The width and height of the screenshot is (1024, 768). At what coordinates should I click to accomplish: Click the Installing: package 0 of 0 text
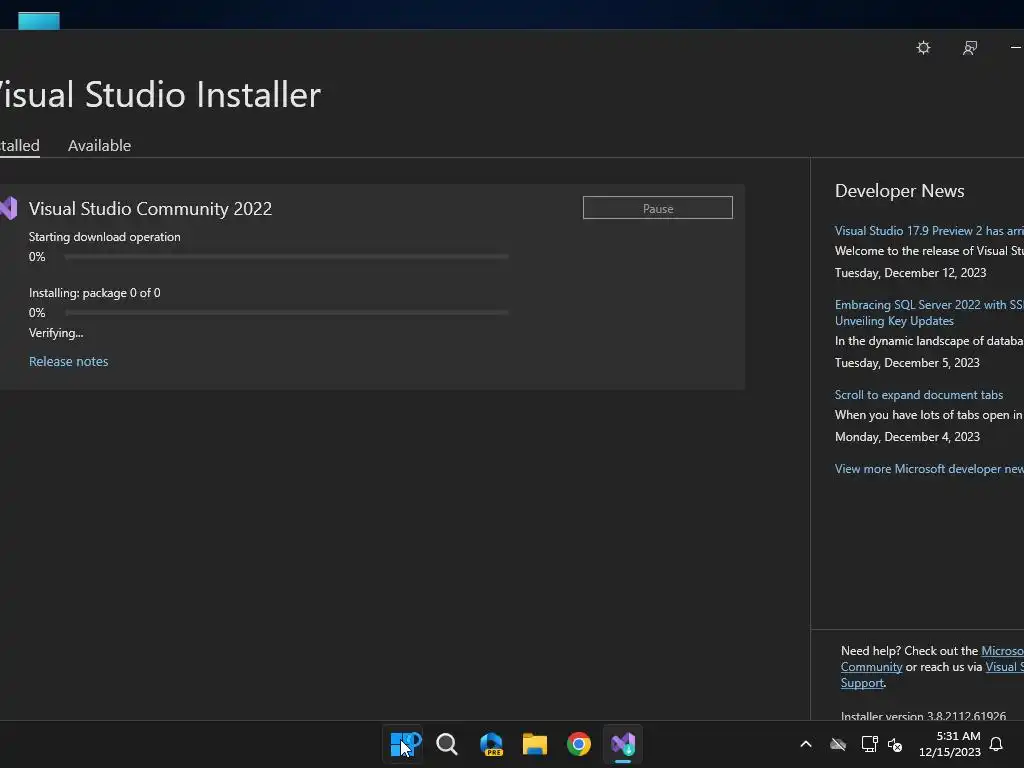[95, 293]
